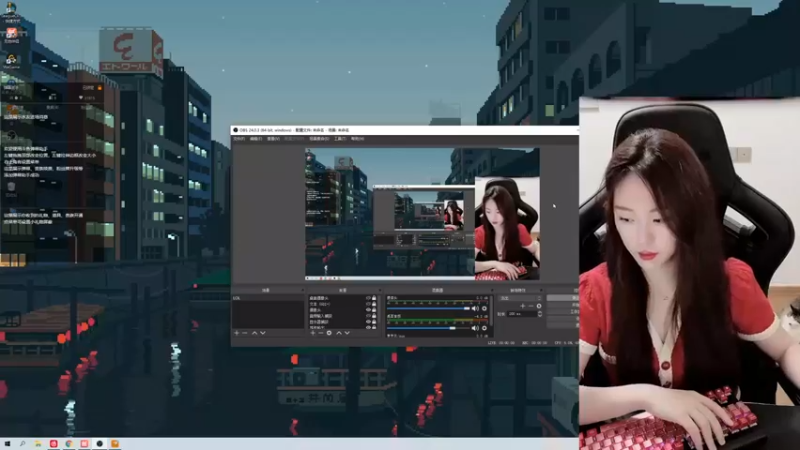Toggle visibility eye of the bottom source
Screen dimensions: 800x450
368,327
